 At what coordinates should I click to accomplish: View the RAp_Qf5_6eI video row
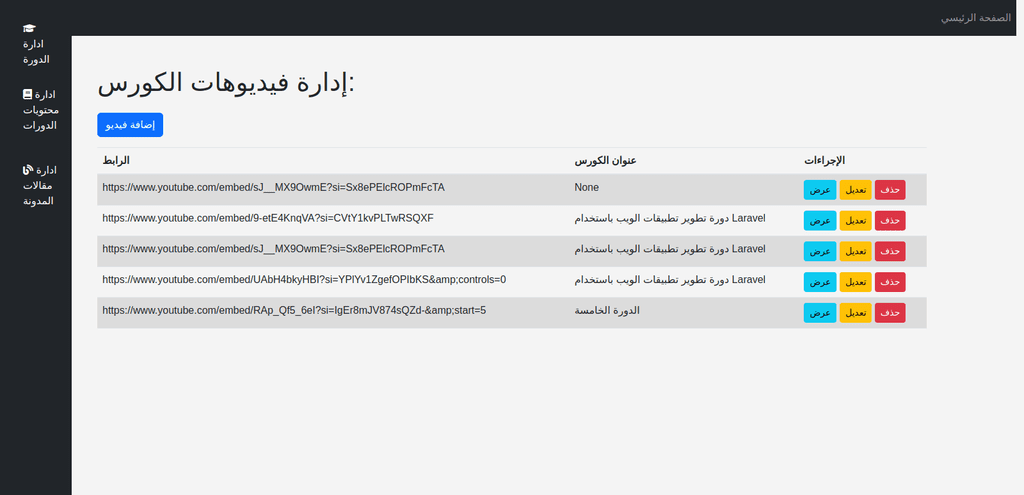click(820, 313)
